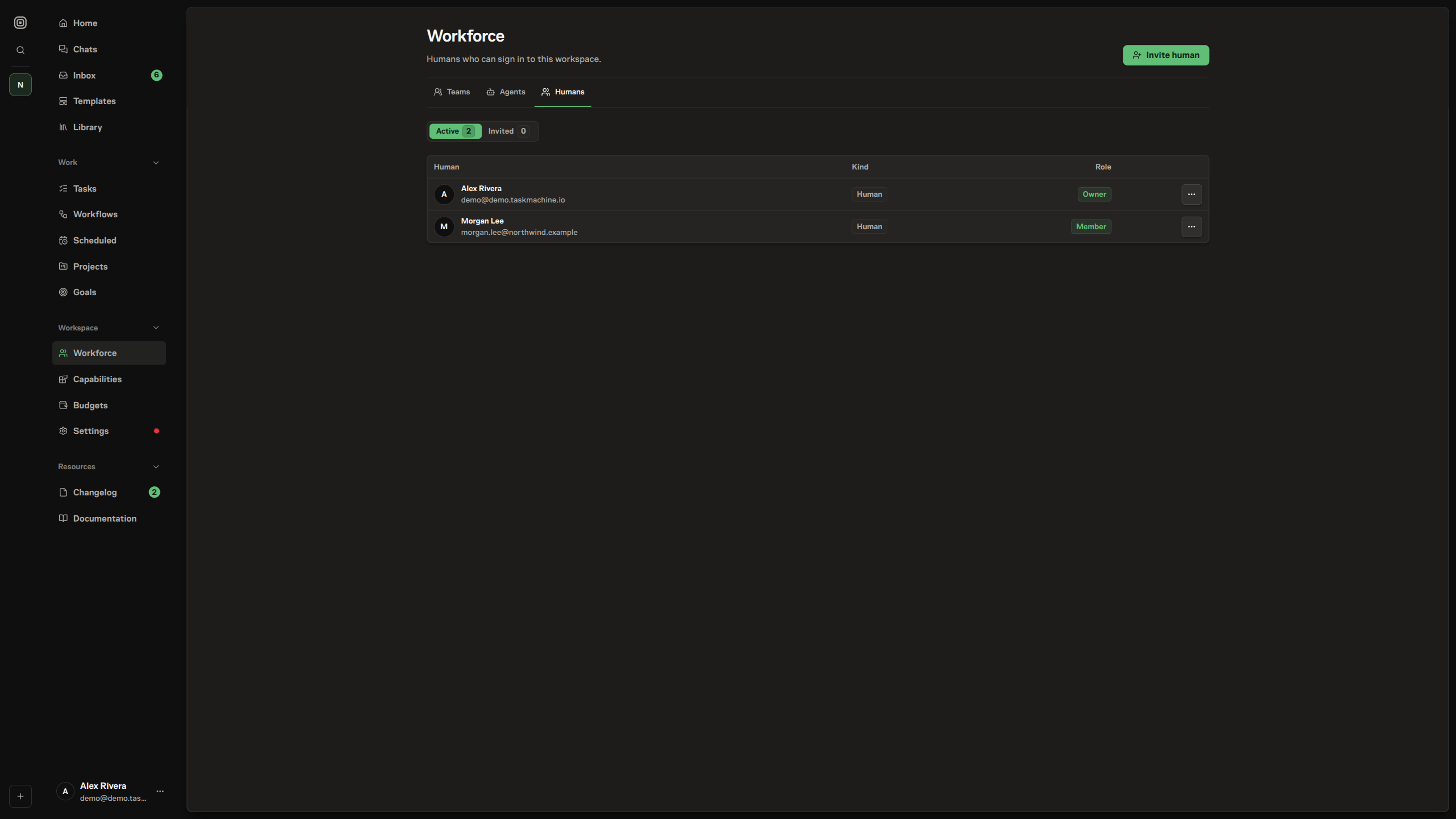Switch to the Teams tab
The width and height of the screenshot is (1456, 819).
coord(452,92)
